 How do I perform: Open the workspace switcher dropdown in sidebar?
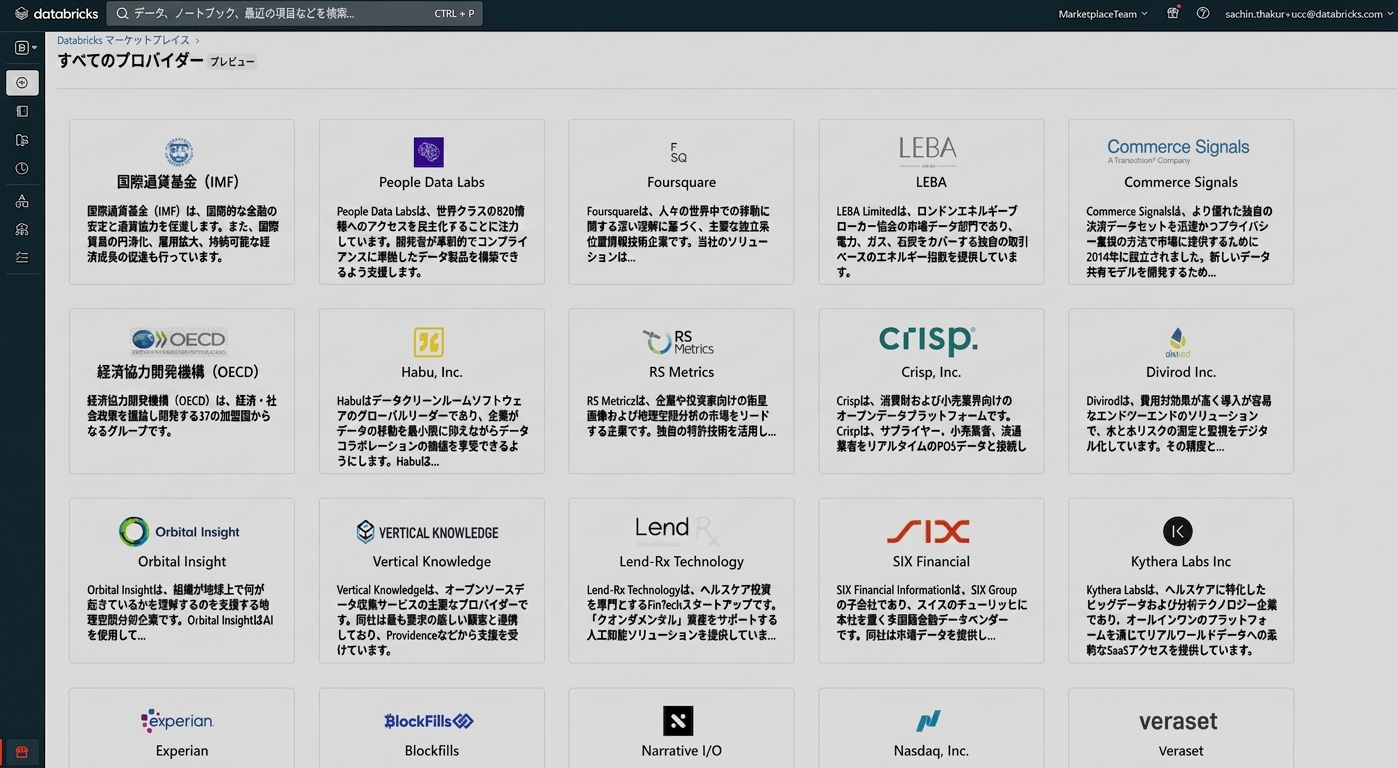point(26,47)
